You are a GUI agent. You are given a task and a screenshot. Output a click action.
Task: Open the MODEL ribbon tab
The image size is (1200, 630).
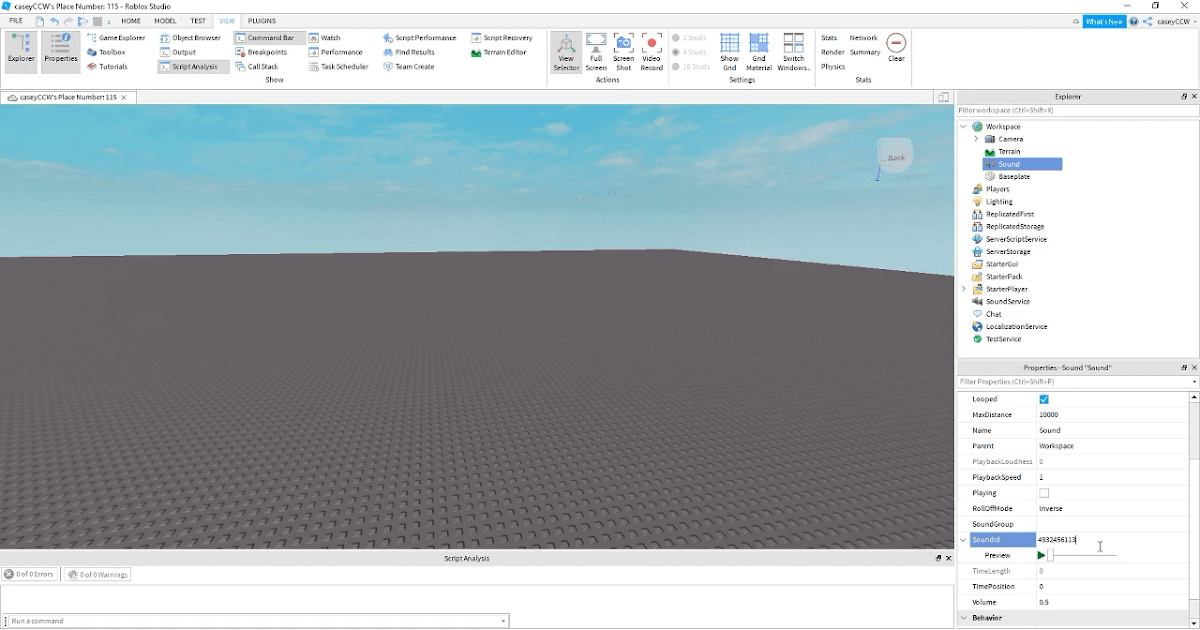coord(165,21)
